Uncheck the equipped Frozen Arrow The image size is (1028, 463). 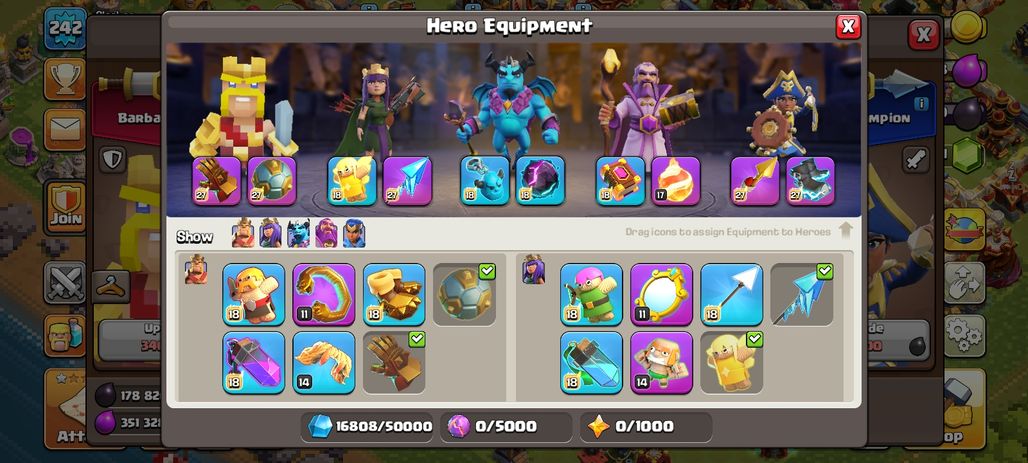pyautogui.click(x=802, y=294)
